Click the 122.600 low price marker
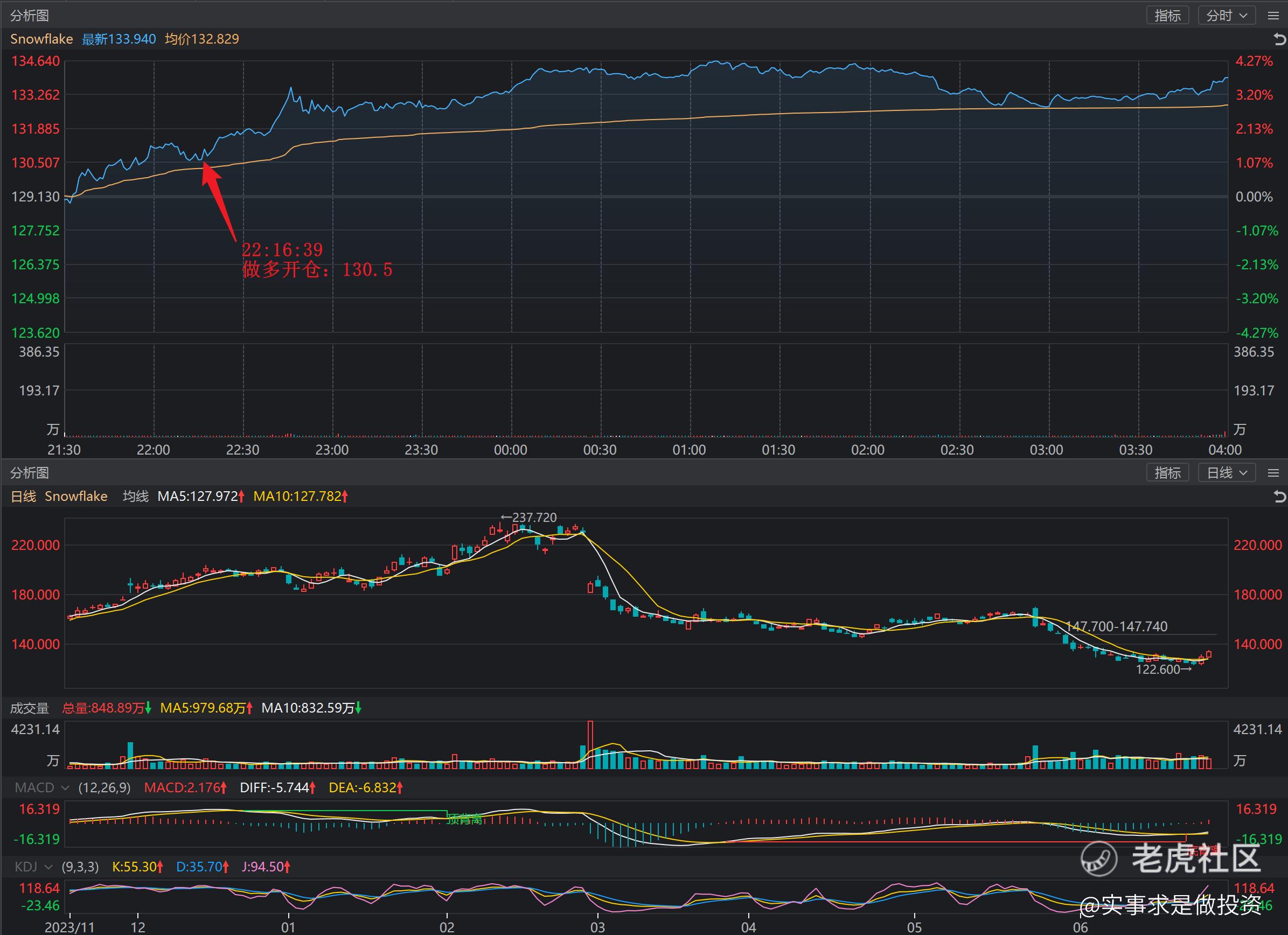The width and height of the screenshot is (1288, 935). click(1164, 669)
